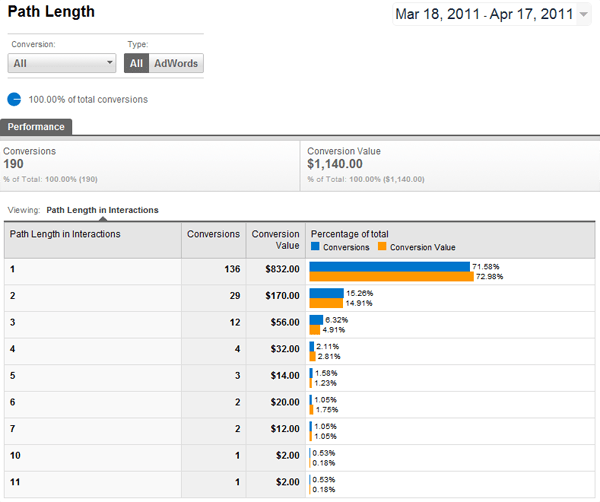Select the 'All' type toggle button

[x=137, y=63]
